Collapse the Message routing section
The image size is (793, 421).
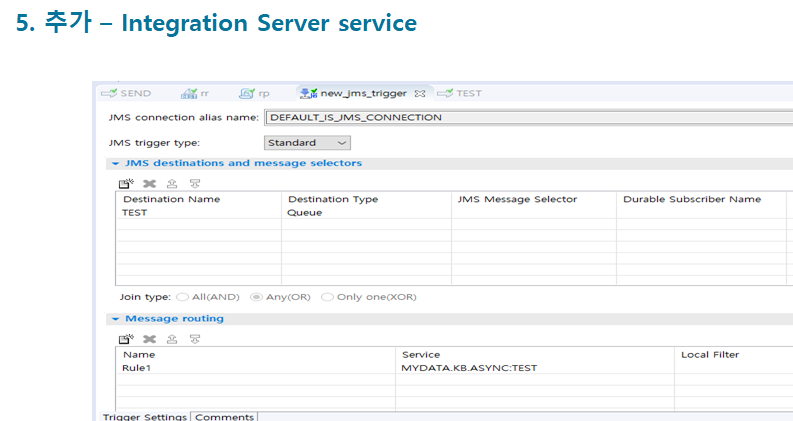click(115, 319)
